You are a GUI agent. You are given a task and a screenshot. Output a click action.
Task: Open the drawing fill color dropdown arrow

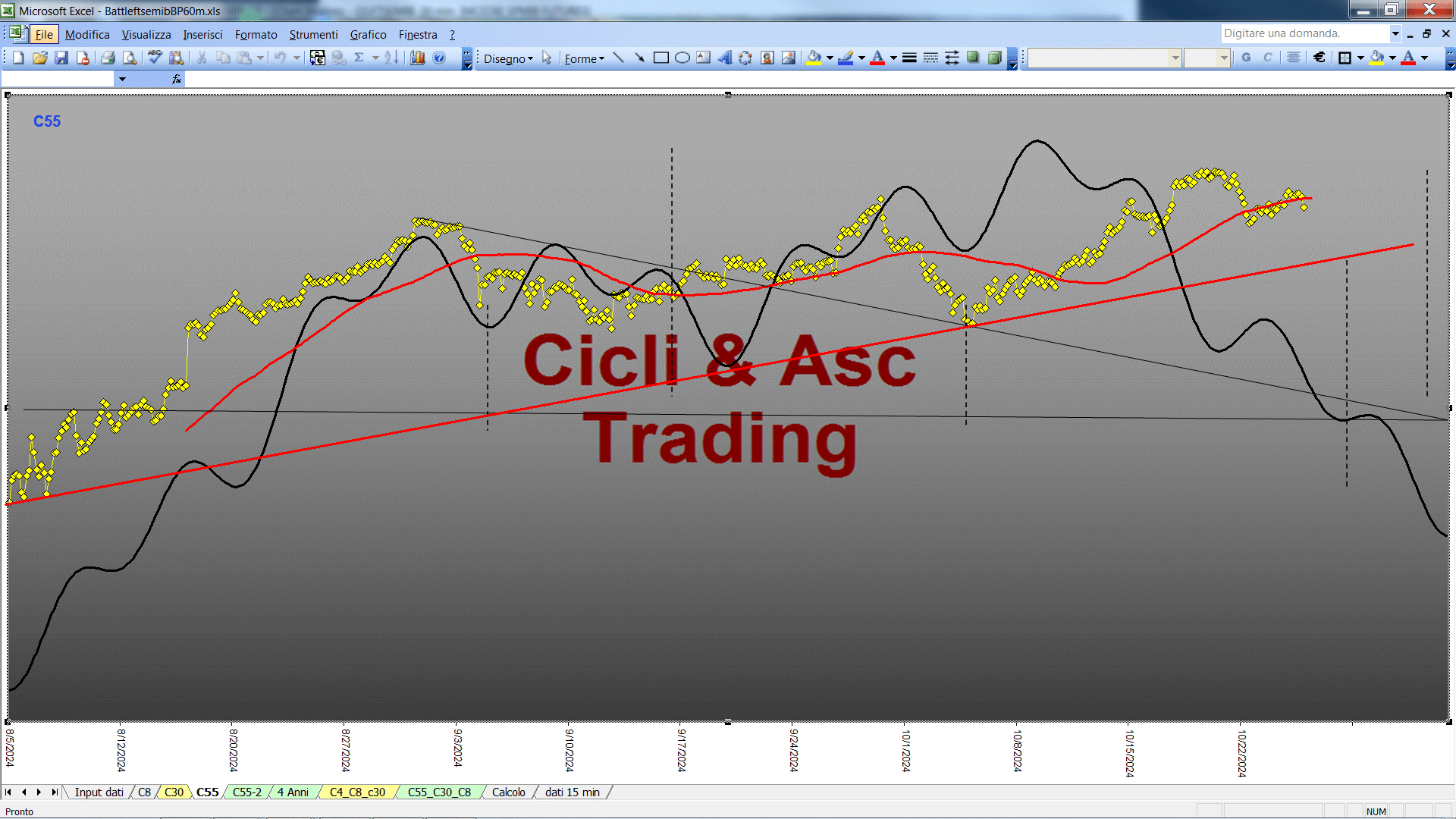(830, 58)
